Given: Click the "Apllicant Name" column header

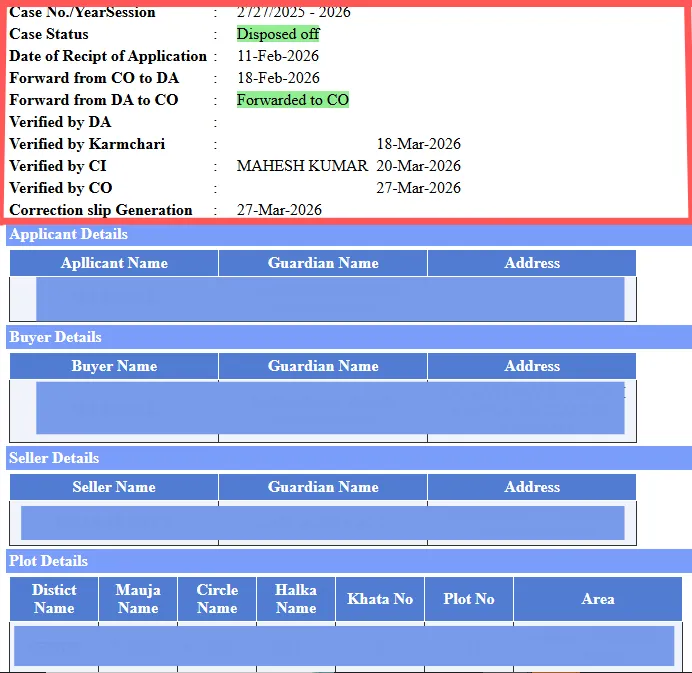Looking at the screenshot, I should (x=114, y=263).
